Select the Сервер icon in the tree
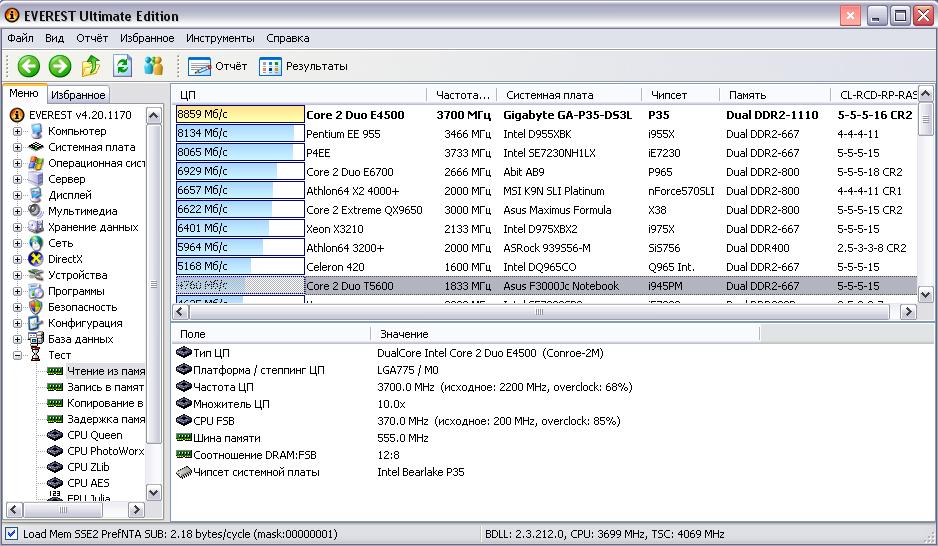 tap(37, 179)
